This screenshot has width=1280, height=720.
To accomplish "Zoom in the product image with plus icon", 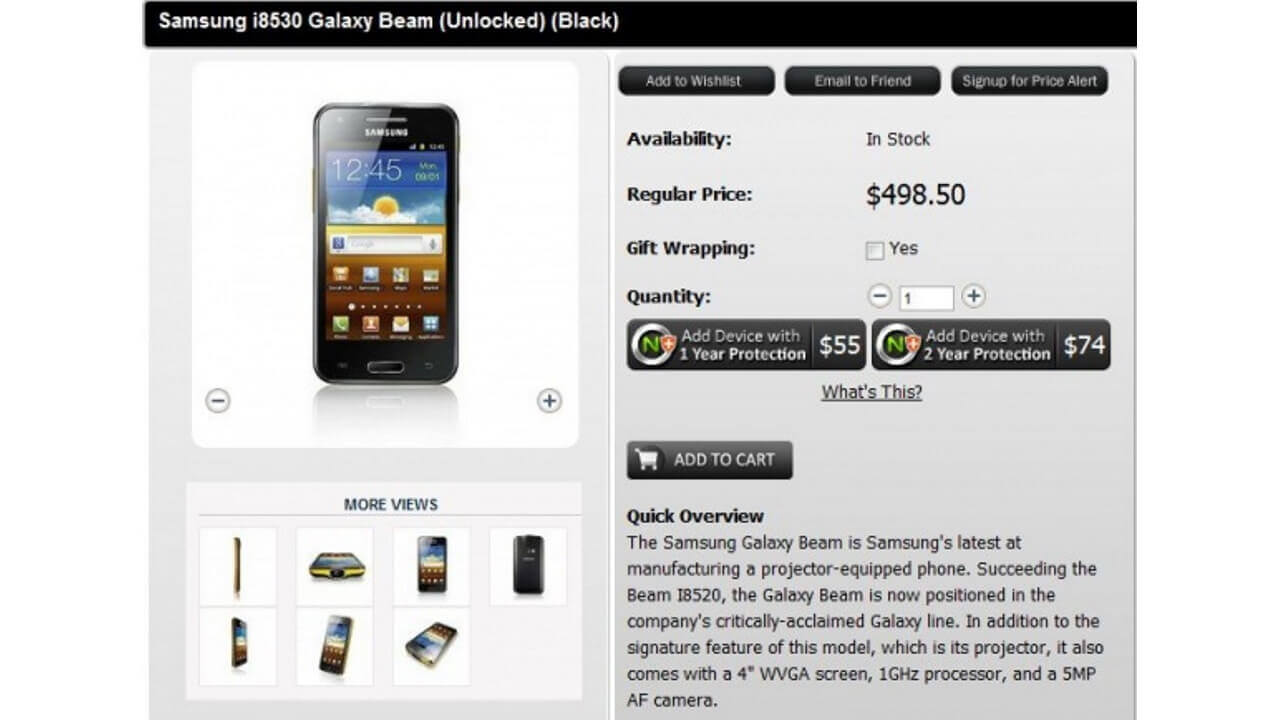I will 549,401.
